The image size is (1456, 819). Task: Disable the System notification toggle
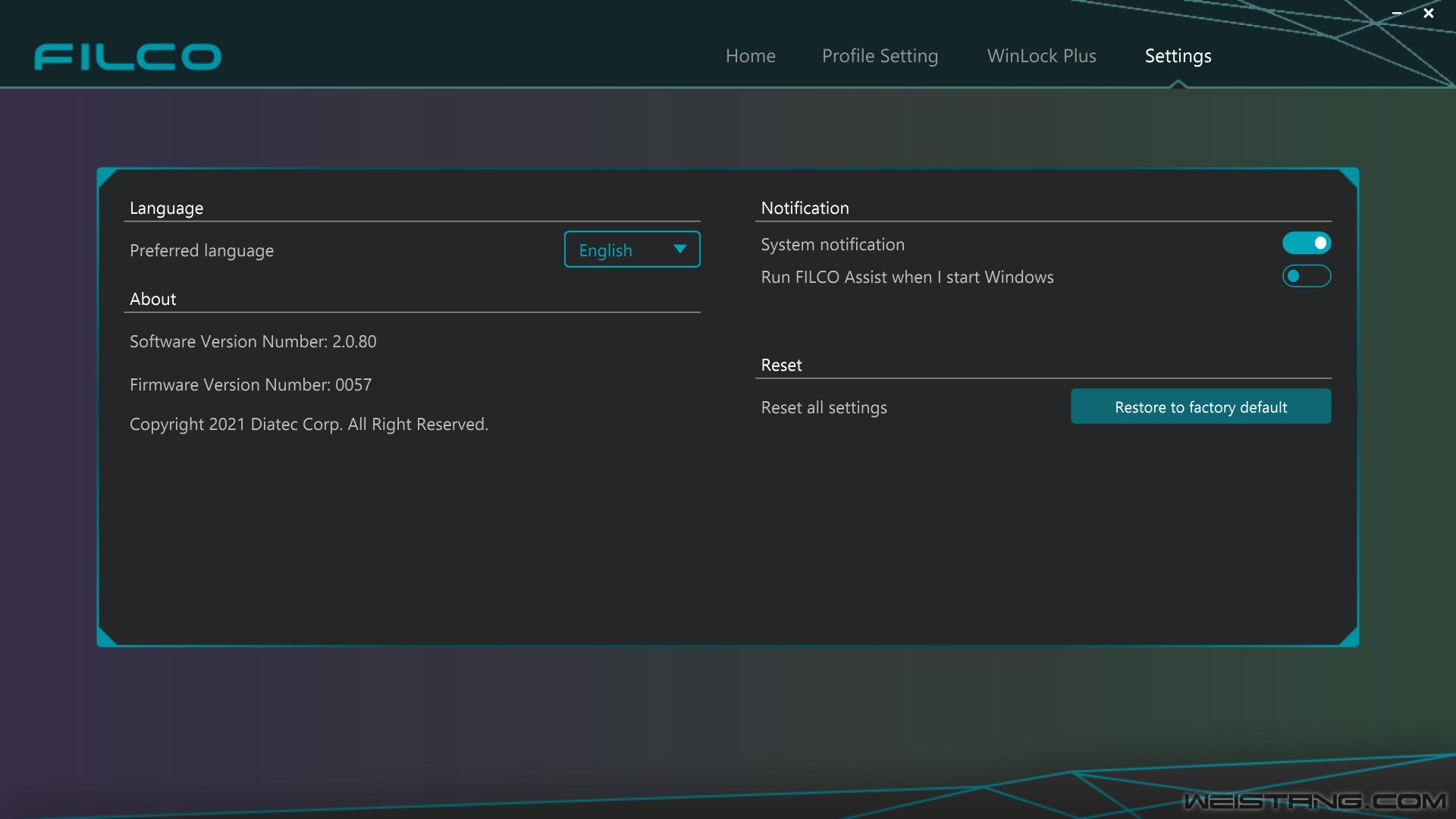pyautogui.click(x=1306, y=243)
